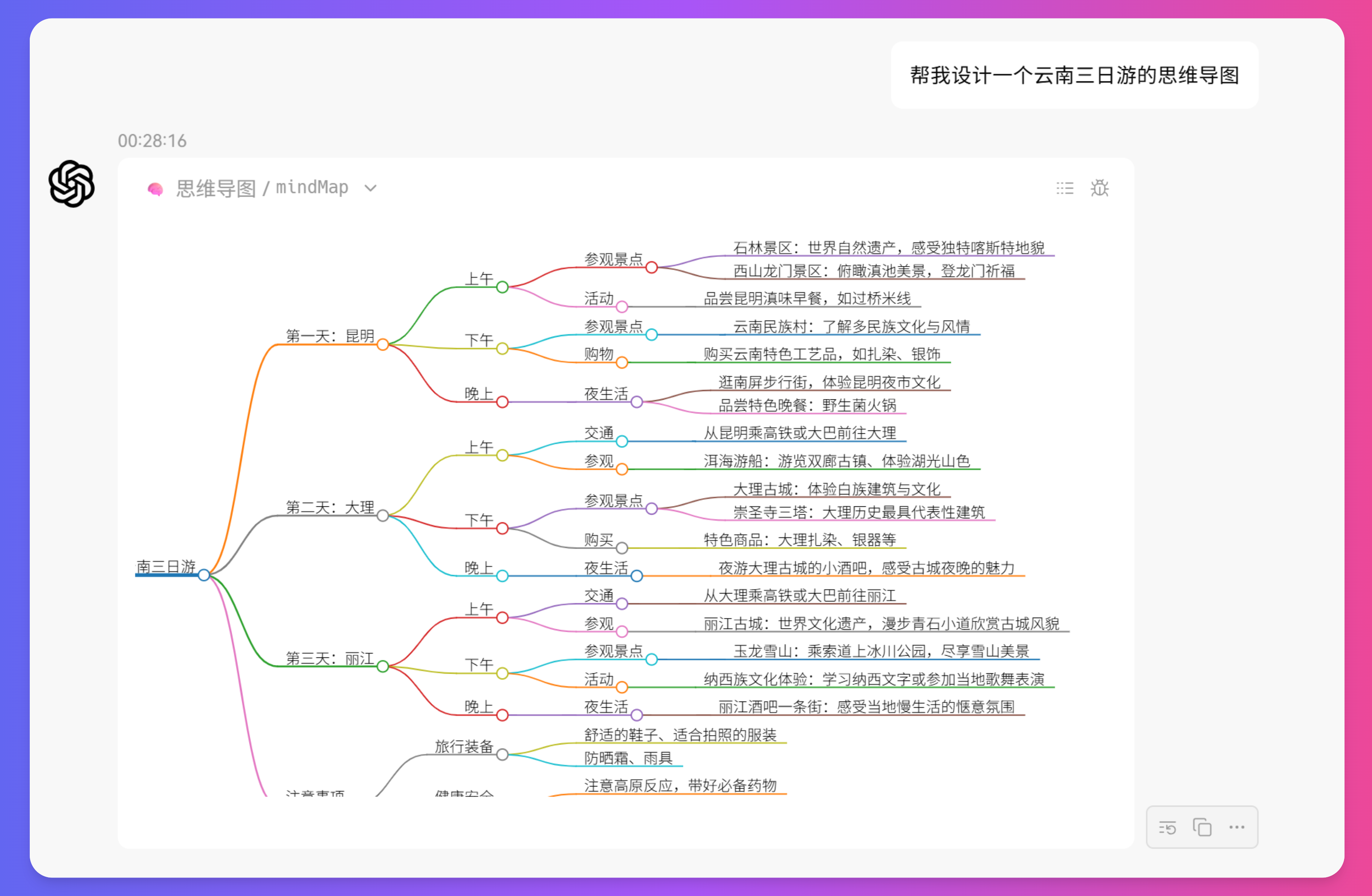Image resolution: width=1372 pixels, height=896 pixels.
Task: Click the bug report icon
Action: (1100, 188)
